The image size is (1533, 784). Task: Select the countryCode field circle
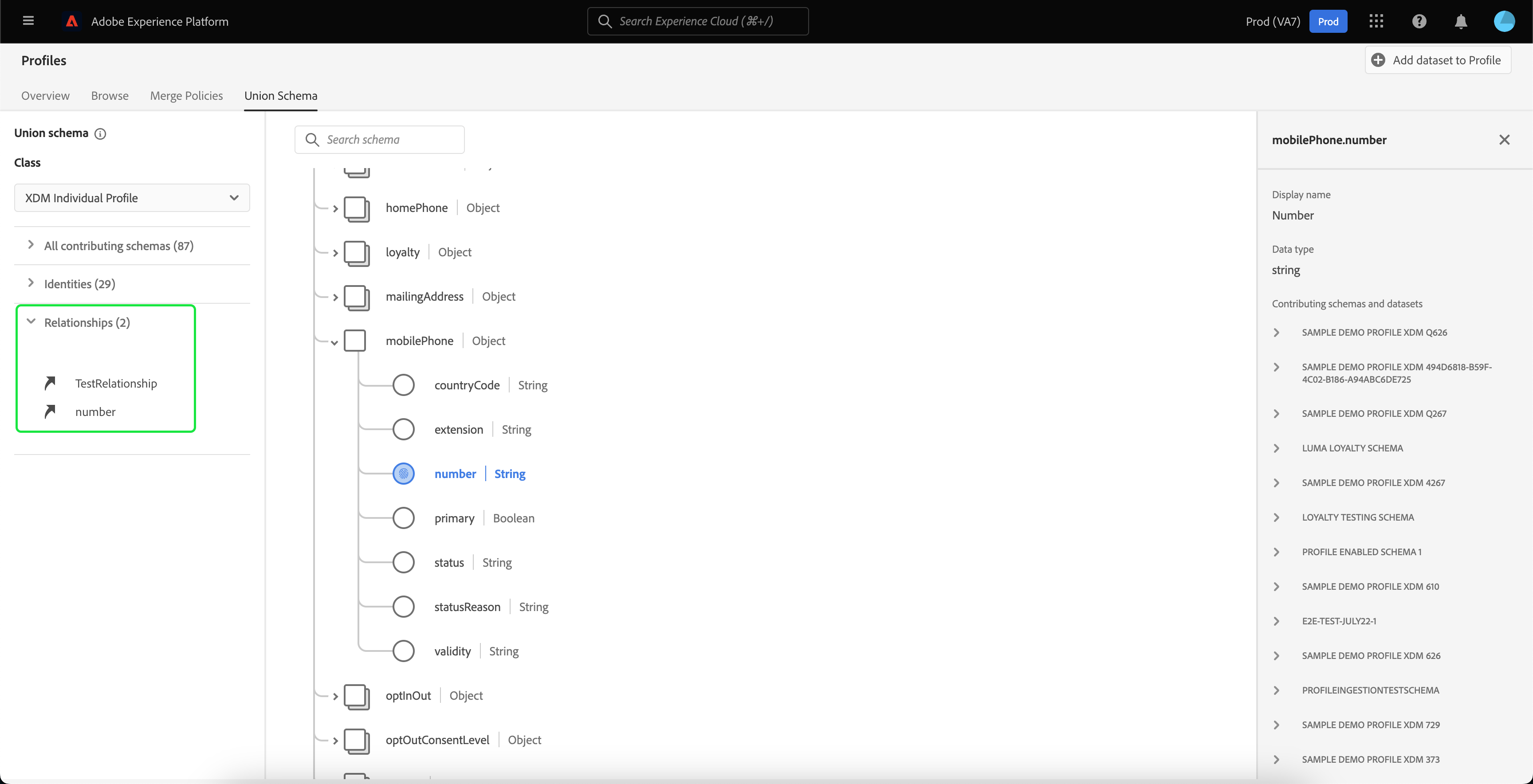[x=403, y=385]
